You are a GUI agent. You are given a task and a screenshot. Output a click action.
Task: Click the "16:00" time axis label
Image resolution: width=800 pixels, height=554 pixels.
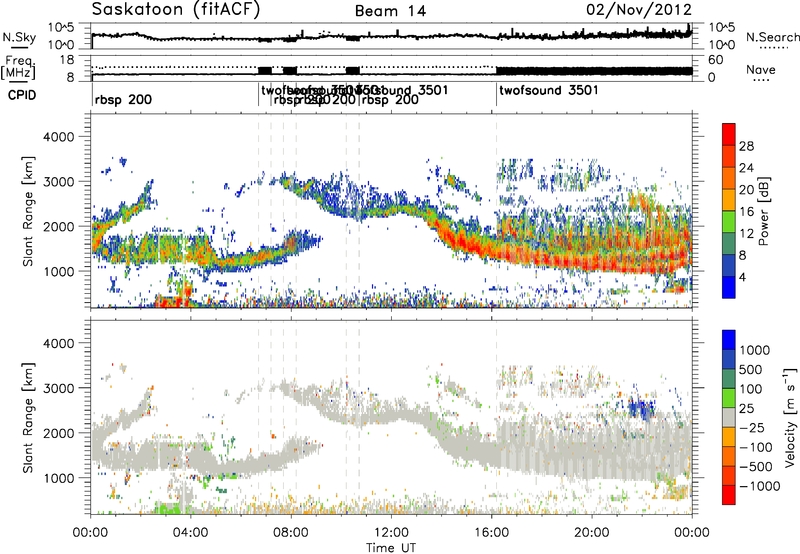point(491,533)
